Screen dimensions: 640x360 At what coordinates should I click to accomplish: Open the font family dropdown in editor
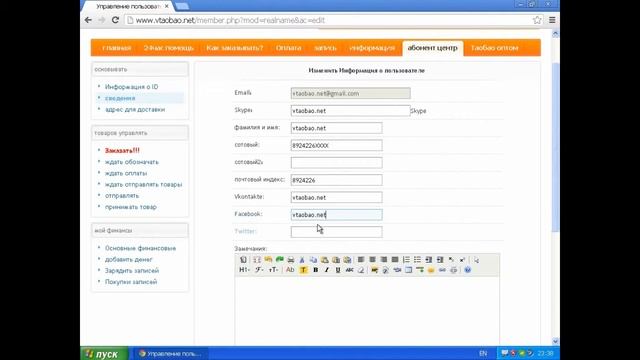260,270
